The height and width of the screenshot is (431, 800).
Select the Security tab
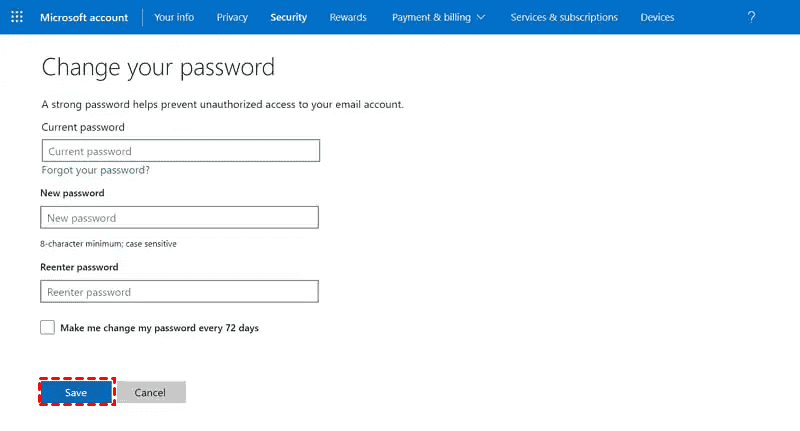[288, 17]
